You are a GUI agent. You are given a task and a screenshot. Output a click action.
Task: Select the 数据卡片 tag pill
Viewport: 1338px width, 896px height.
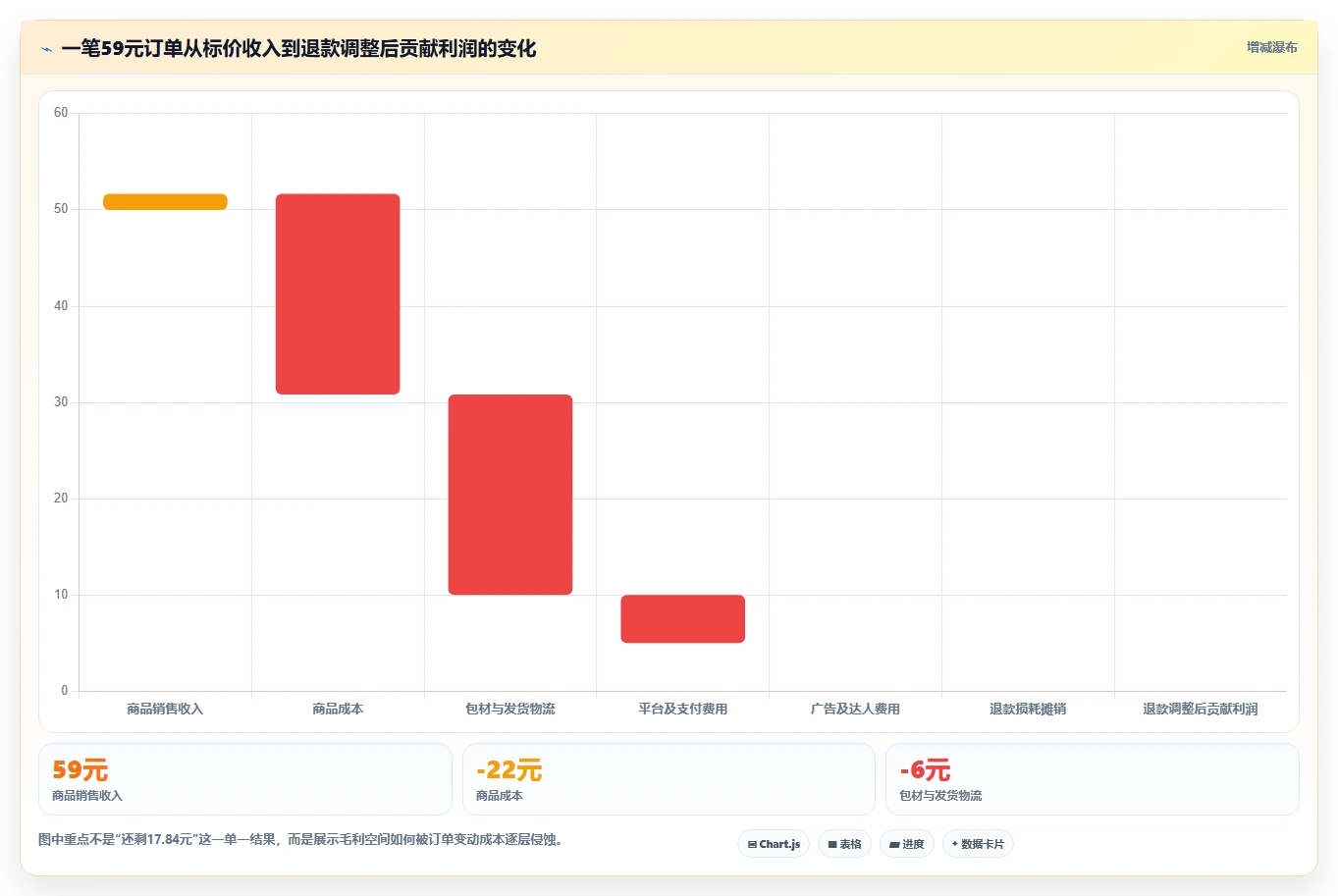[x=978, y=844]
